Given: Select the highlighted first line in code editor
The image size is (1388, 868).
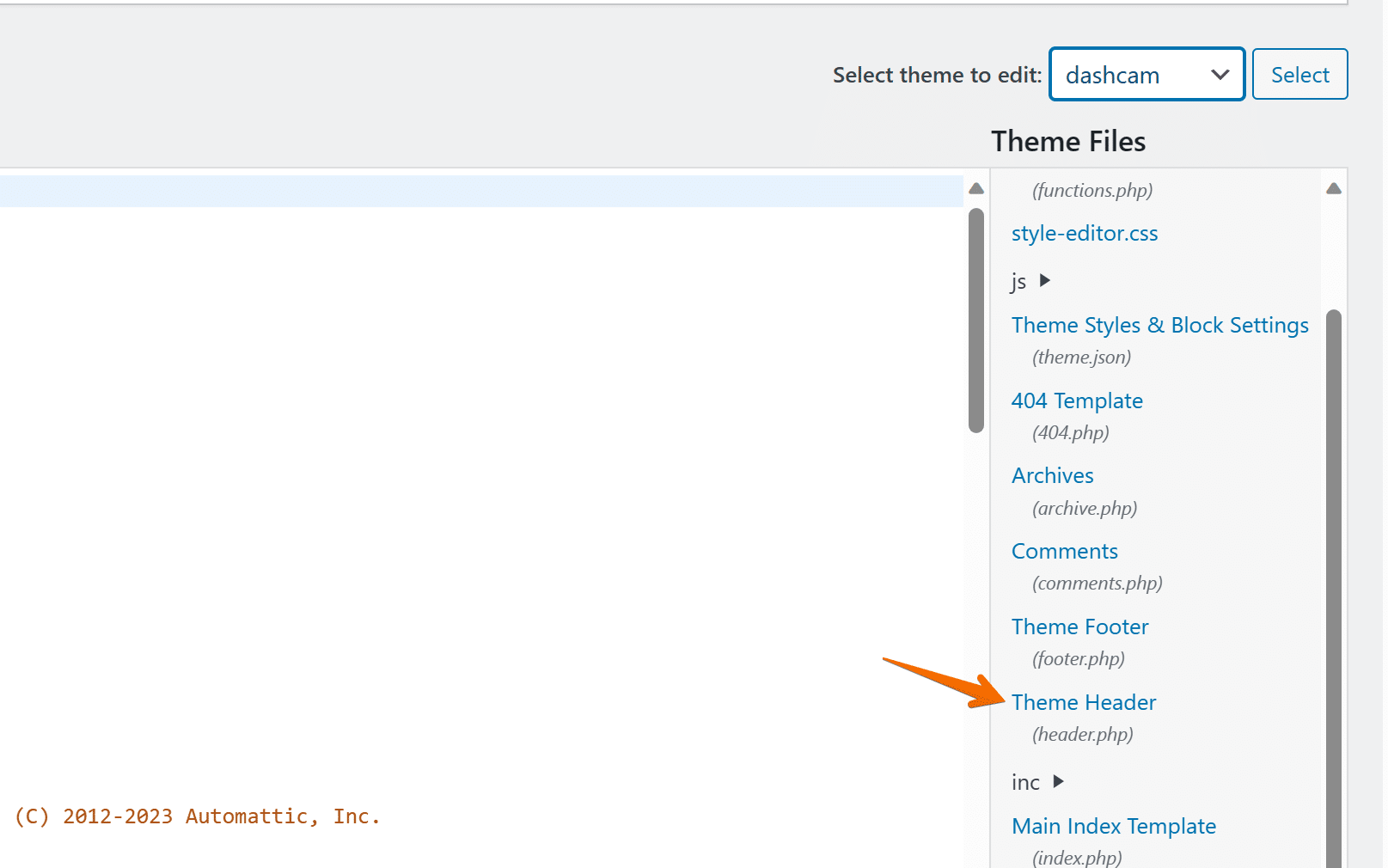Looking at the screenshot, I should (x=481, y=191).
